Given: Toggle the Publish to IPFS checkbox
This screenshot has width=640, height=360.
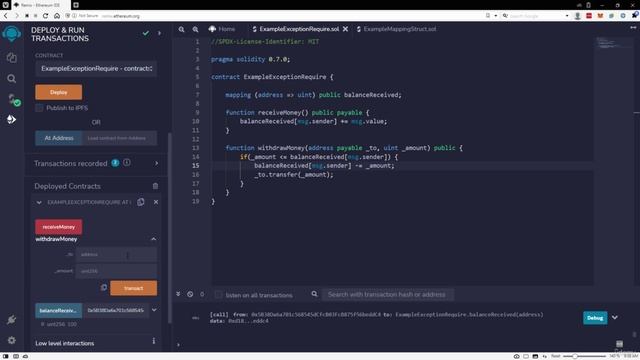Looking at the screenshot, I should coord(39,108).
